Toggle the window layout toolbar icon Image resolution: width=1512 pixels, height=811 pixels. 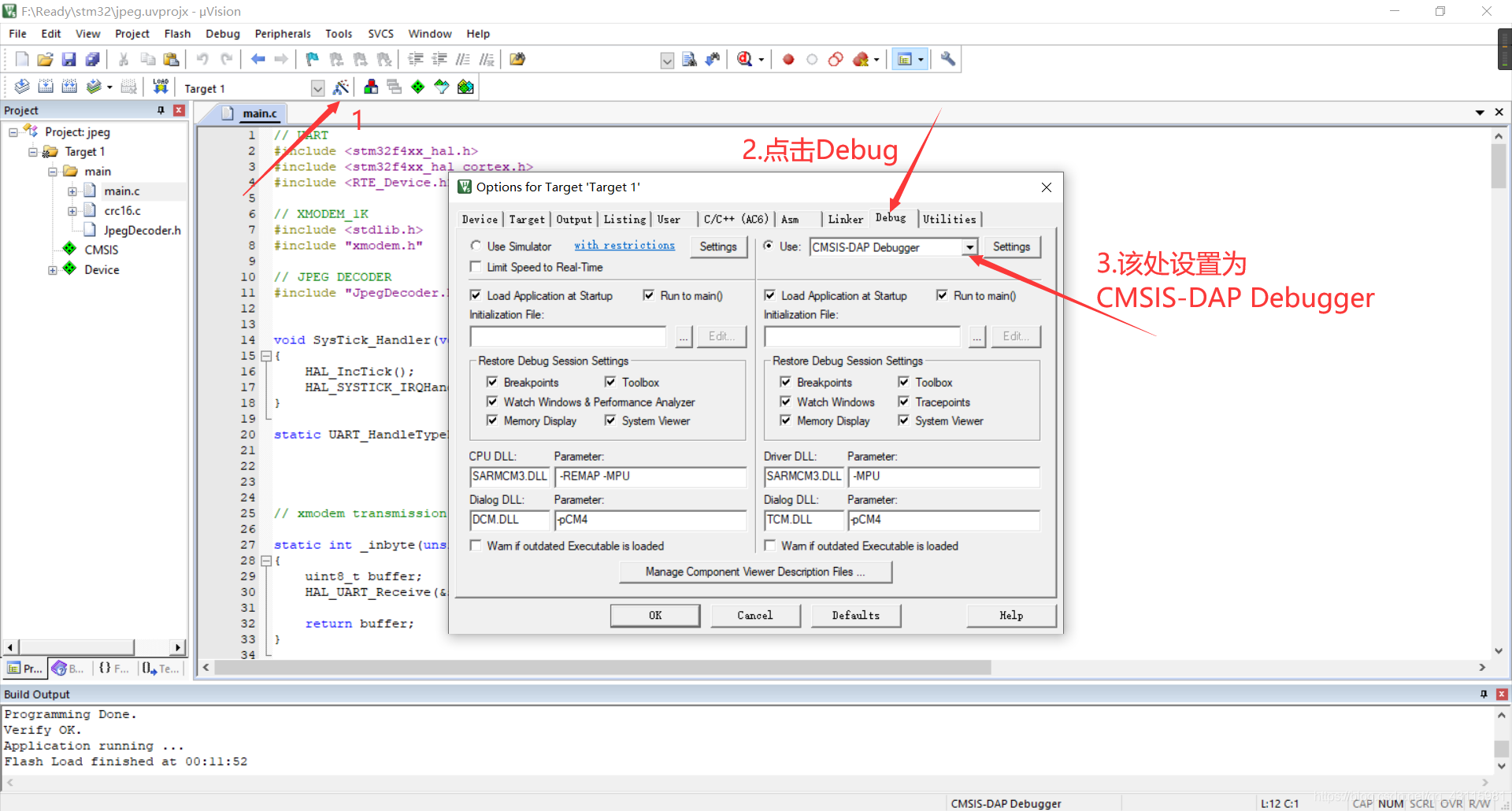click(x=905, y=59)
